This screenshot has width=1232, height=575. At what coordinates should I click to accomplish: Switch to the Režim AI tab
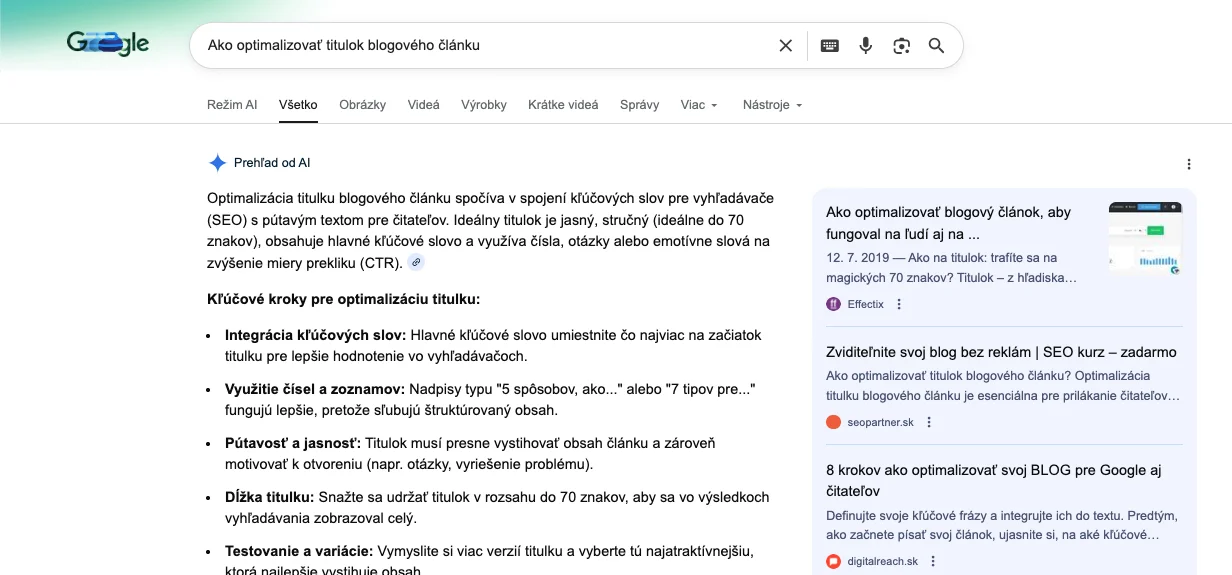(232, 105)
